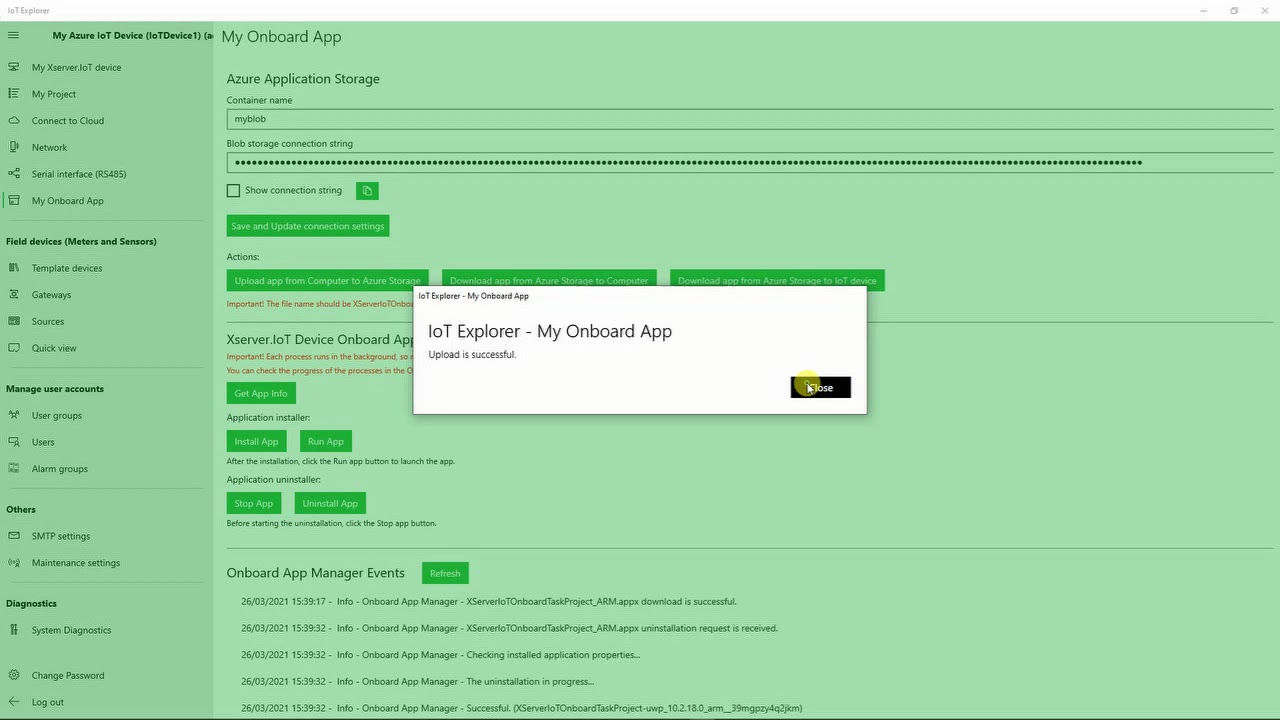Copy the connection string with copy icon

pyautogui.click(x=367, y=190)
